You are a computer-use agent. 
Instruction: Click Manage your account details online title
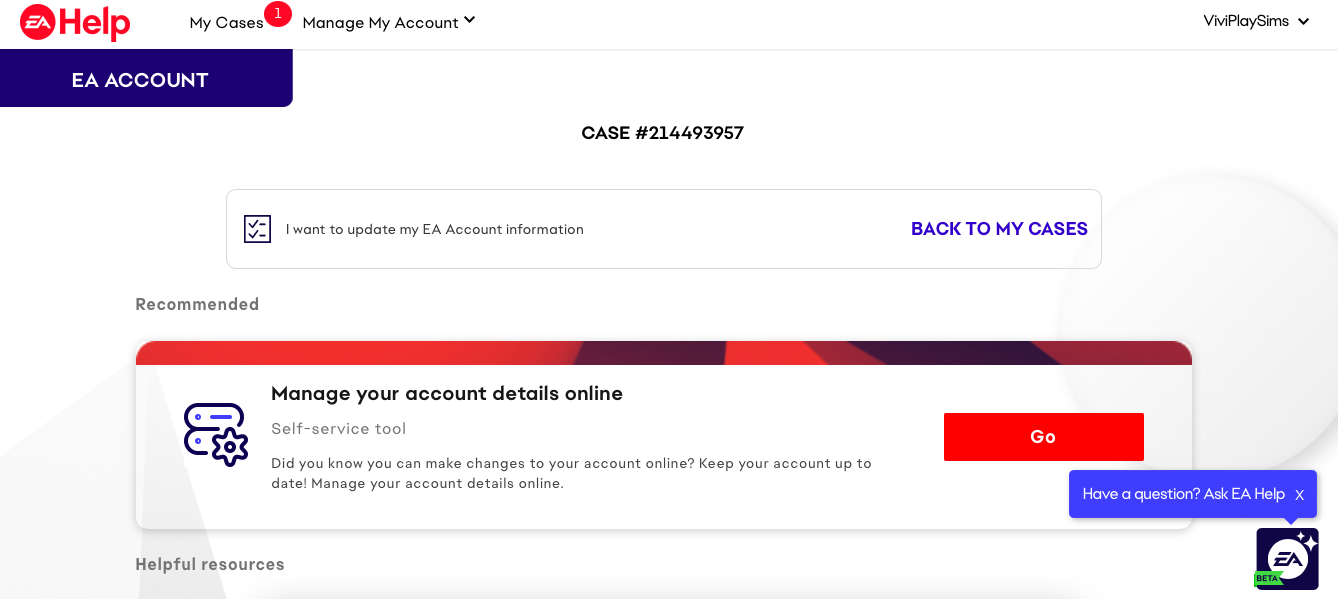pyautogui.click(x=446, y=394)
